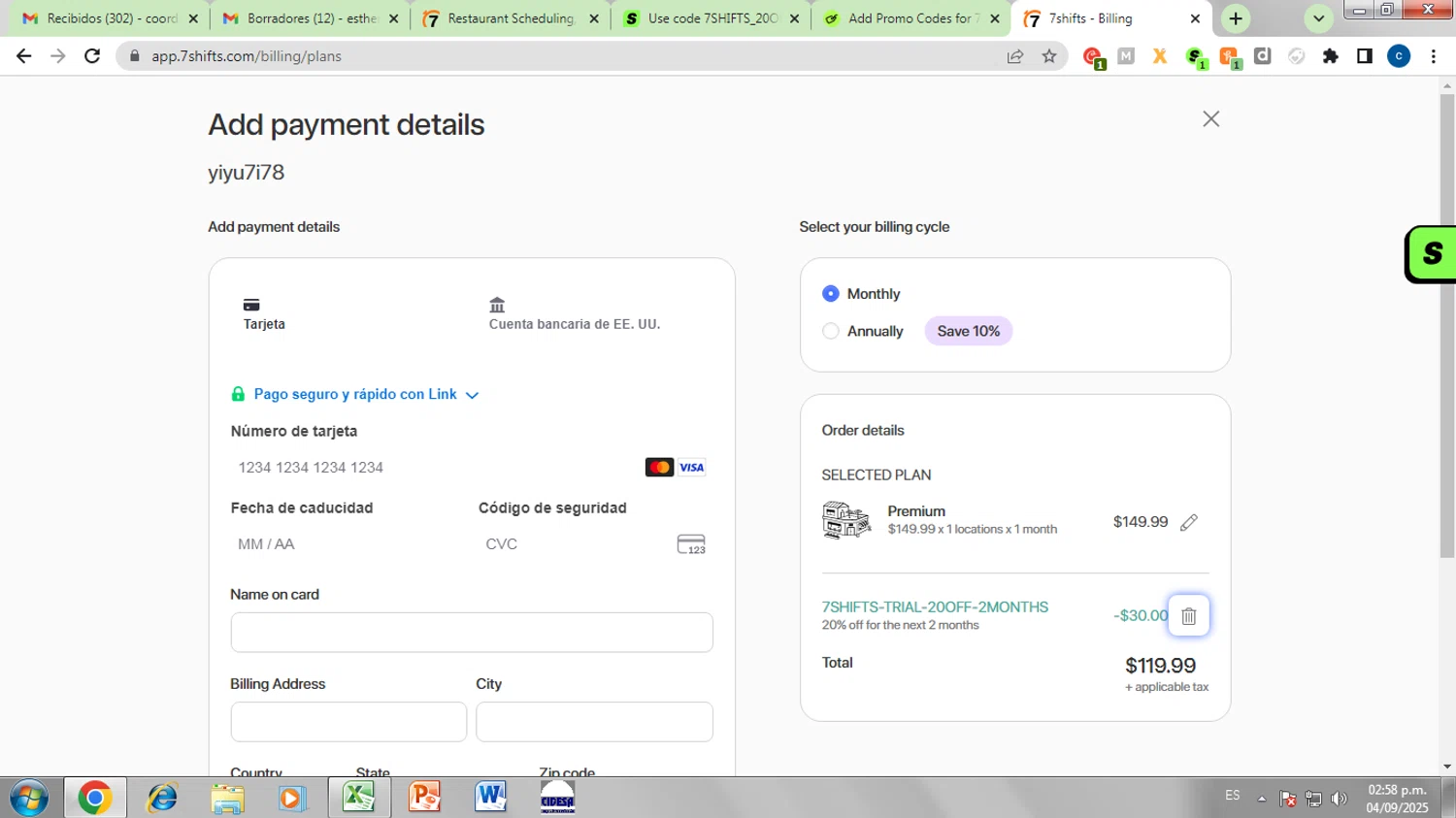The height and width of the screenshot is (818, 1456).
Task: Reload the current page
Action: 92,56
